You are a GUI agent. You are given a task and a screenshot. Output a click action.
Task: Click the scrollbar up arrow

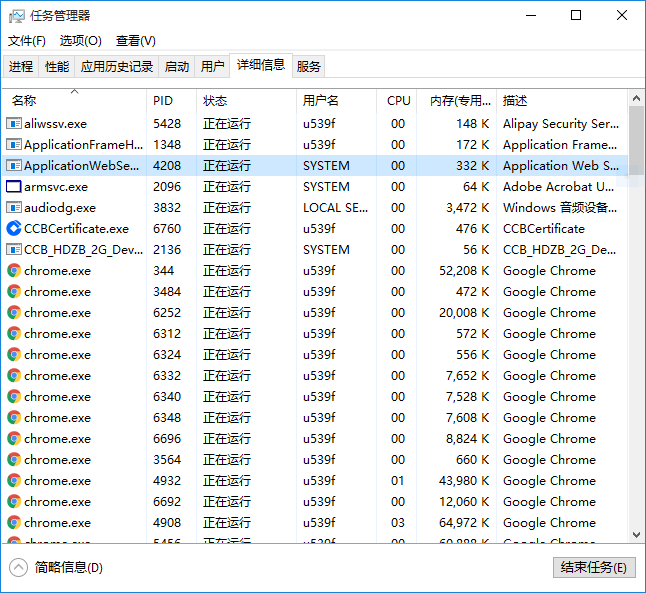pyautogui.click(x=637, y=98)
